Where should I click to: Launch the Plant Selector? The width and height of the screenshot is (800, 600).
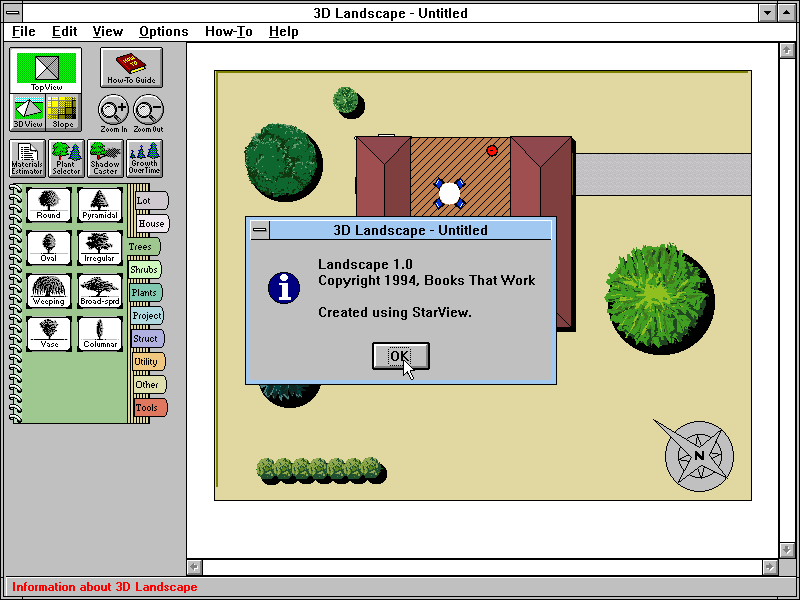pyautogui.click(x=66, y=157)
